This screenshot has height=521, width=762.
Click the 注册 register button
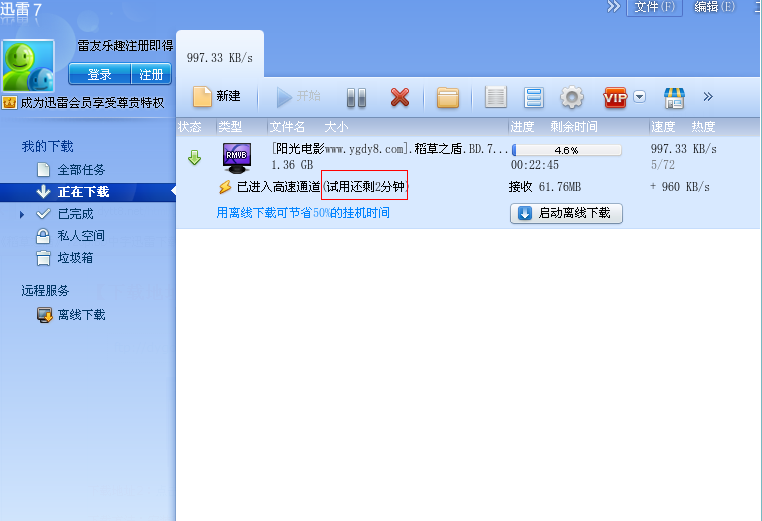[151, 74]
